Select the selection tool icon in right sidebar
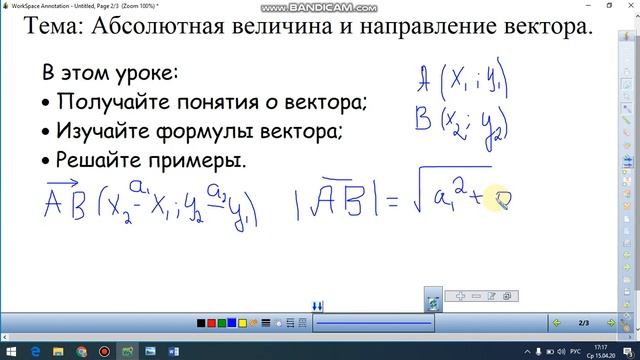 point(627,84)
